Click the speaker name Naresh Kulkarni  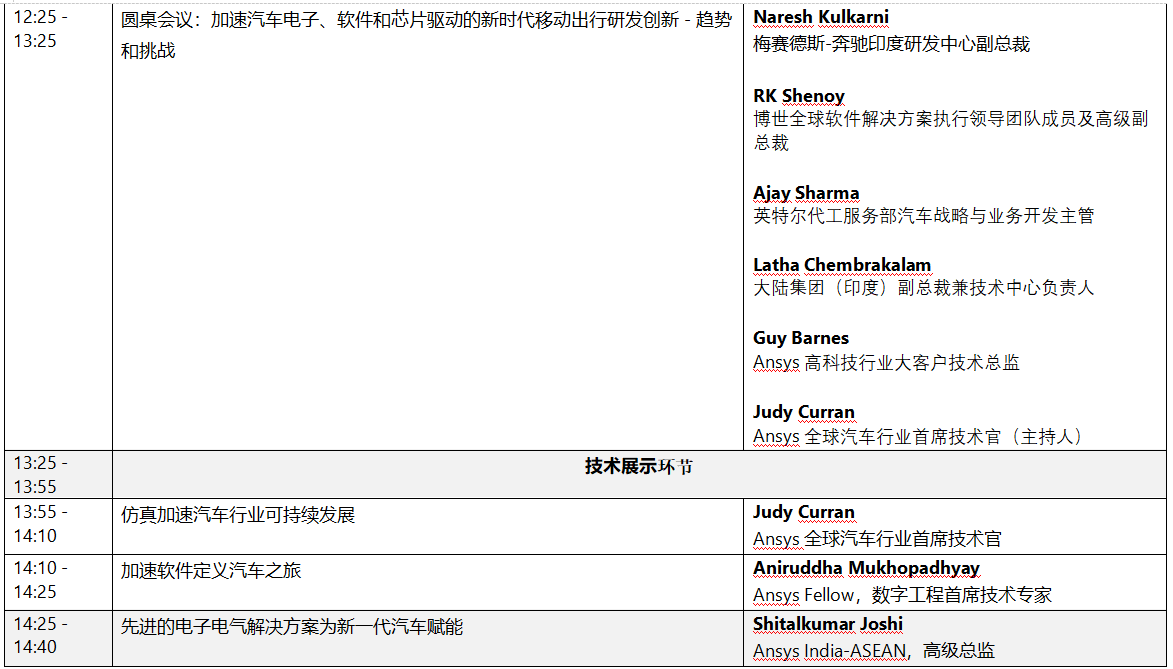point(820,17)
